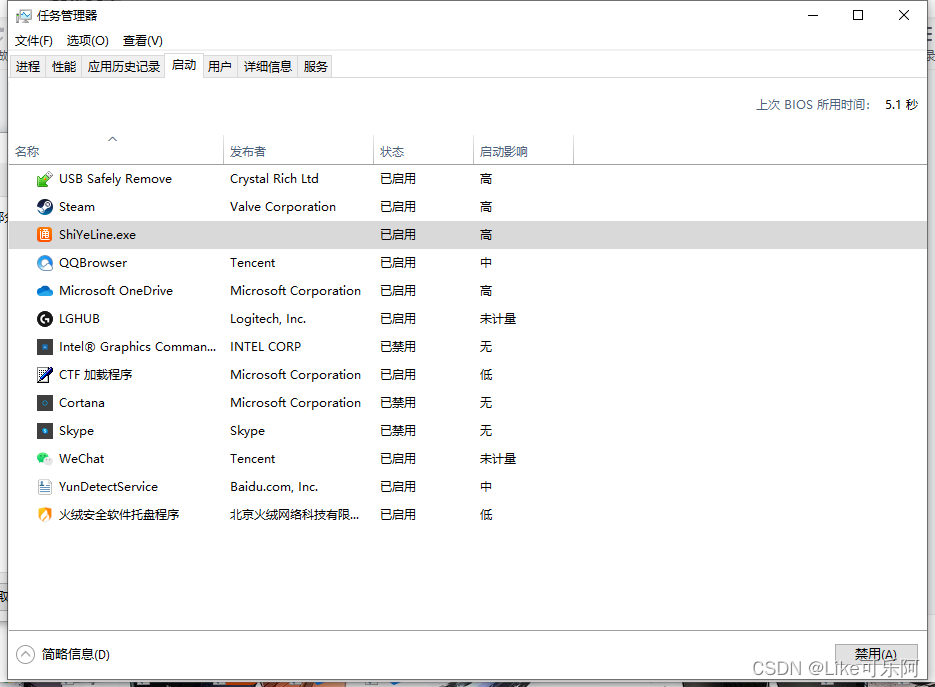Click the Cortana icon

45,403
